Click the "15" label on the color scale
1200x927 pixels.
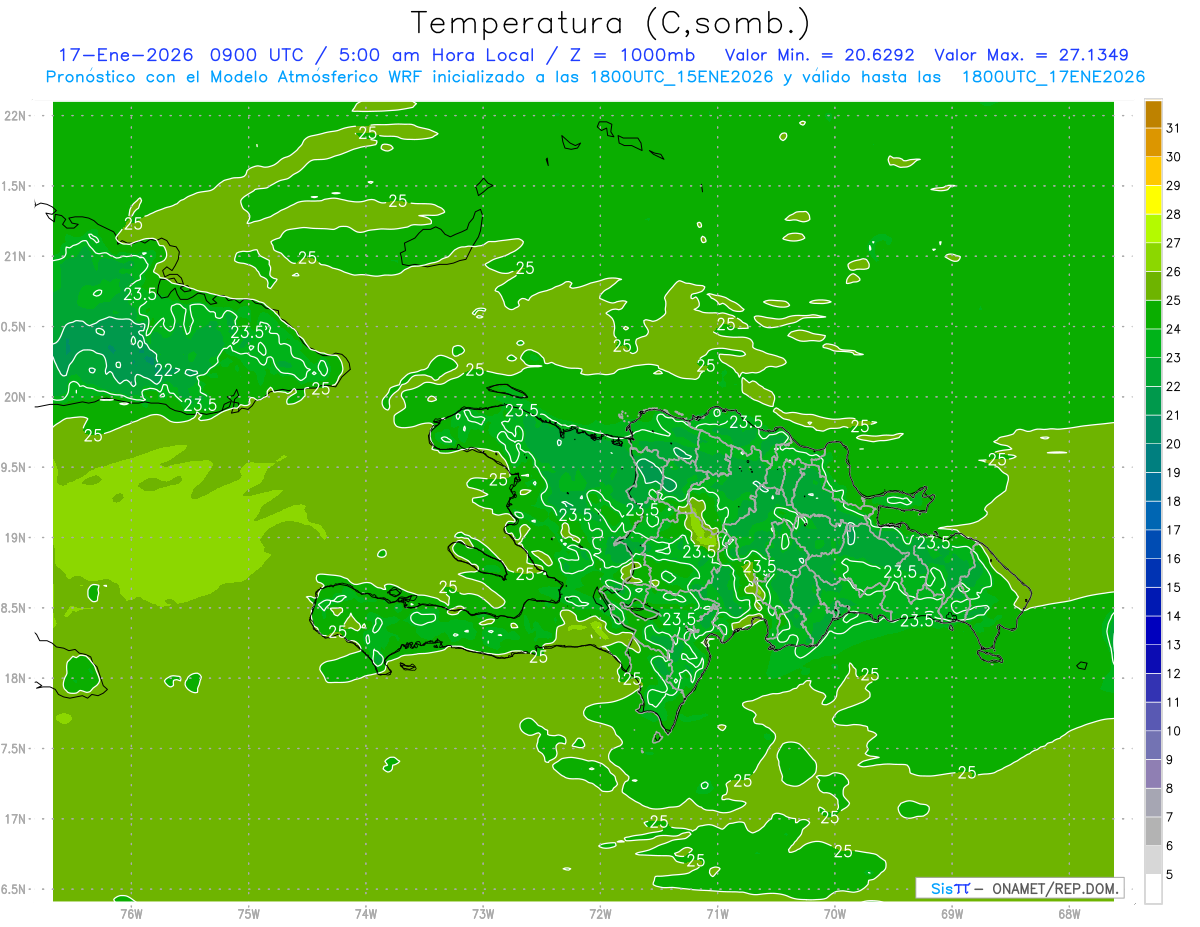[x=1174, y=587]
